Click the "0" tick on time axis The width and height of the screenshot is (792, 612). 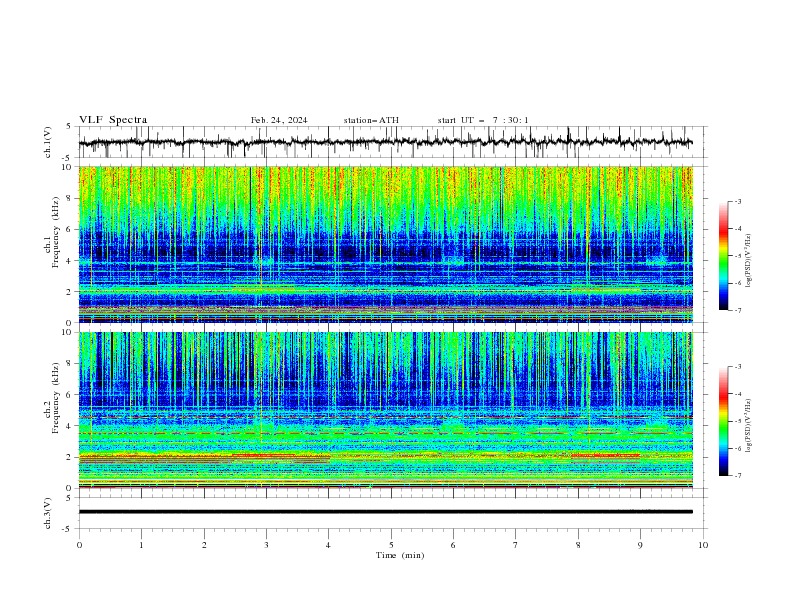pyautogui.click(x=79, y=545)
